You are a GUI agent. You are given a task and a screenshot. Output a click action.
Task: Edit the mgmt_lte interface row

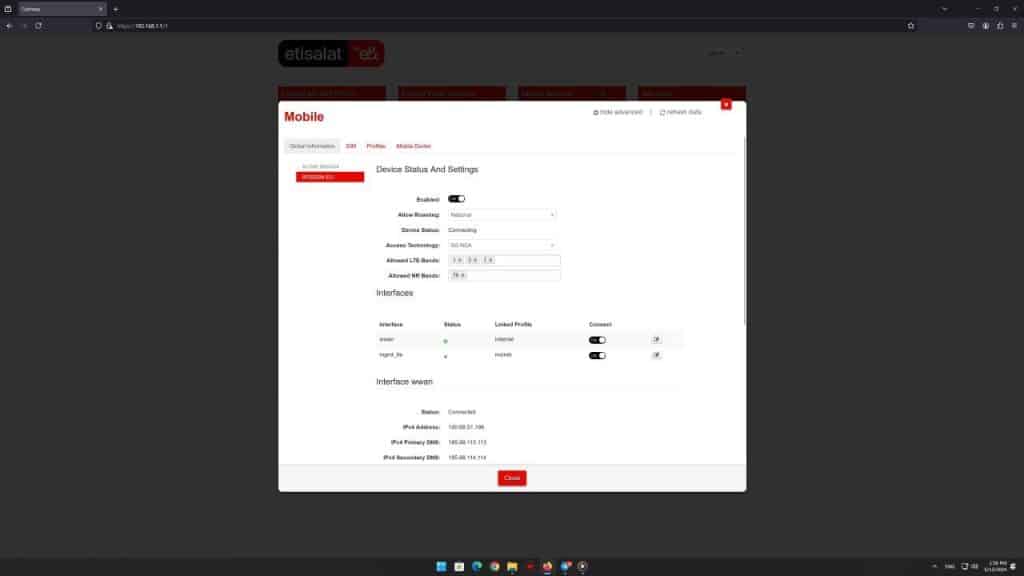(656, 355)
